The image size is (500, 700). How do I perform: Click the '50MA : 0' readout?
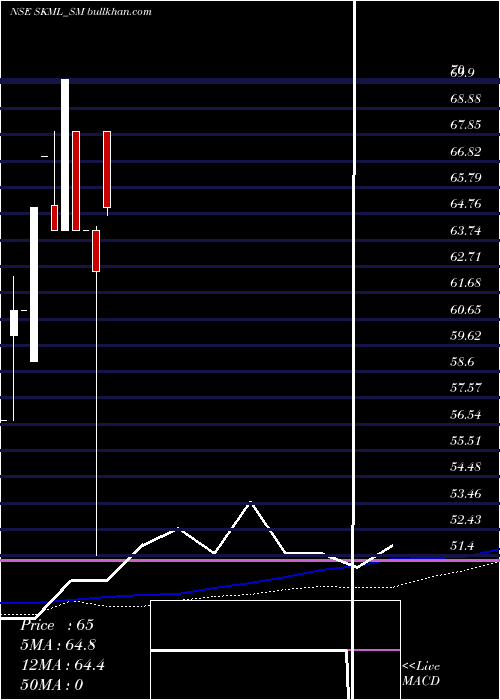(52, 685)
